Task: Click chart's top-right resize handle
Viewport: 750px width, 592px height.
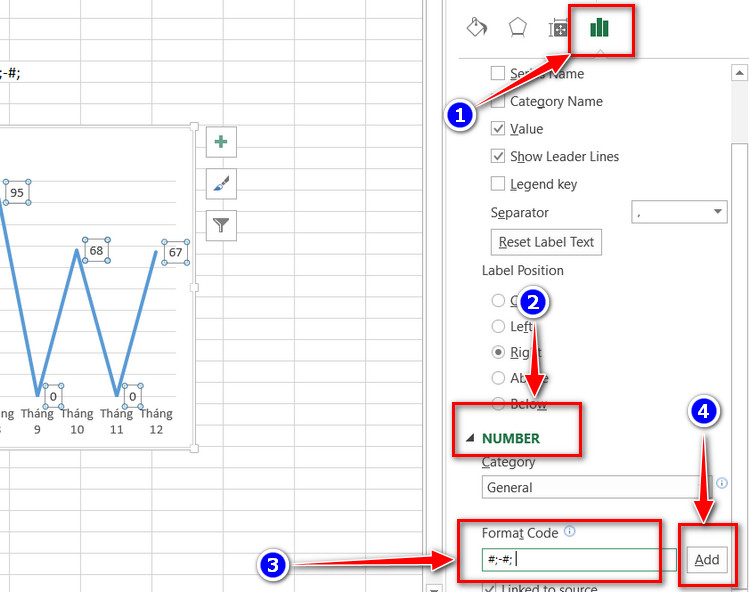Action: point(194,126)
